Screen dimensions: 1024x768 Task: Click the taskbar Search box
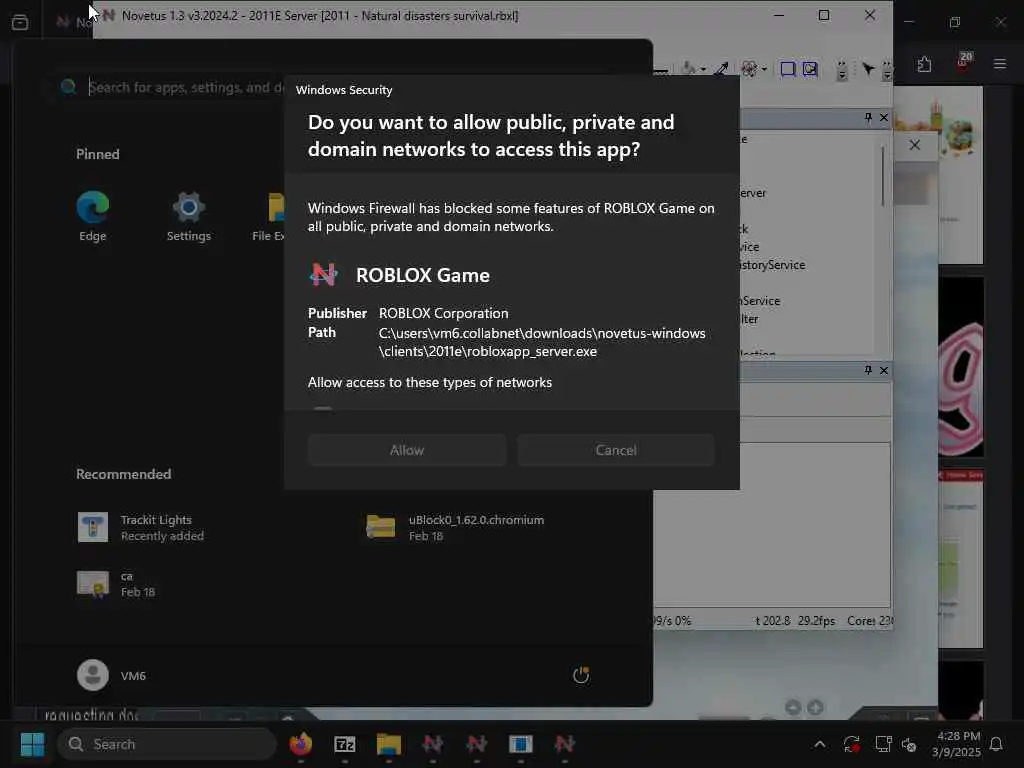coord(167,744)
